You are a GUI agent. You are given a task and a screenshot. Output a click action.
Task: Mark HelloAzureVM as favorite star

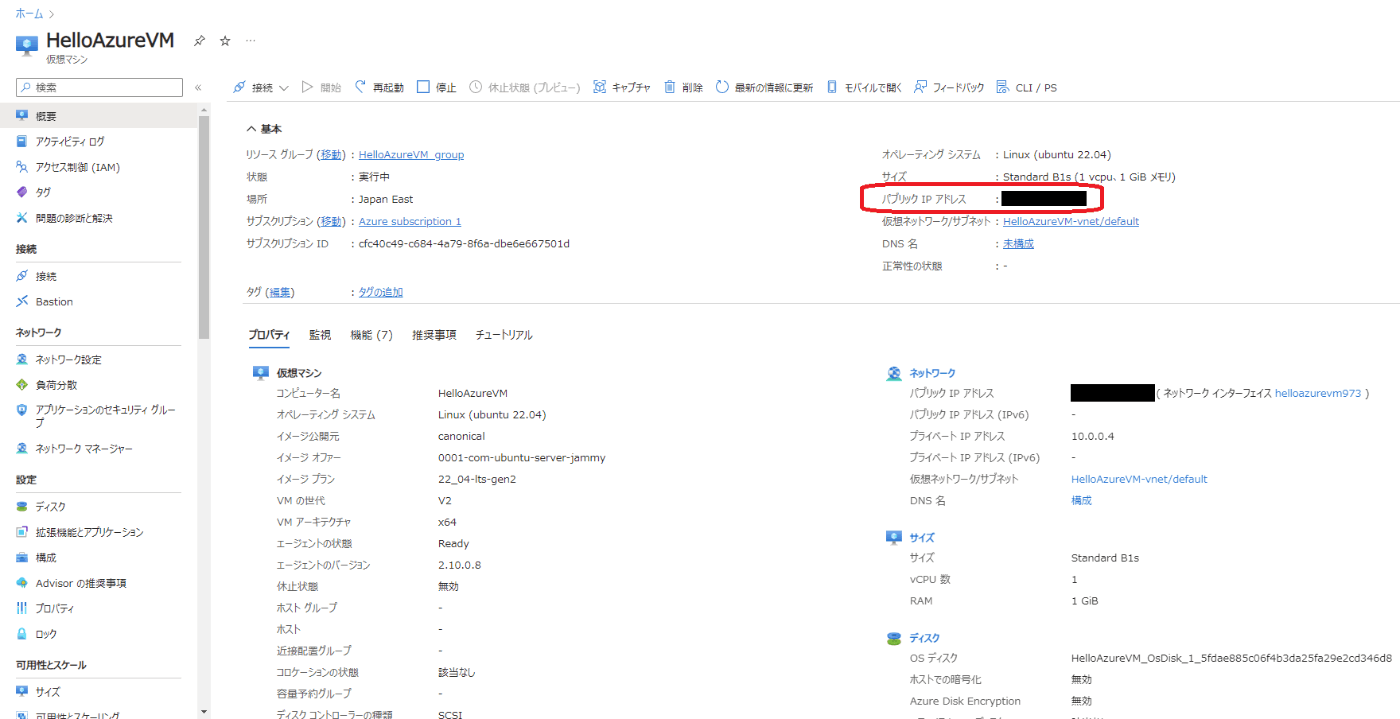click(x=225, y=41)
